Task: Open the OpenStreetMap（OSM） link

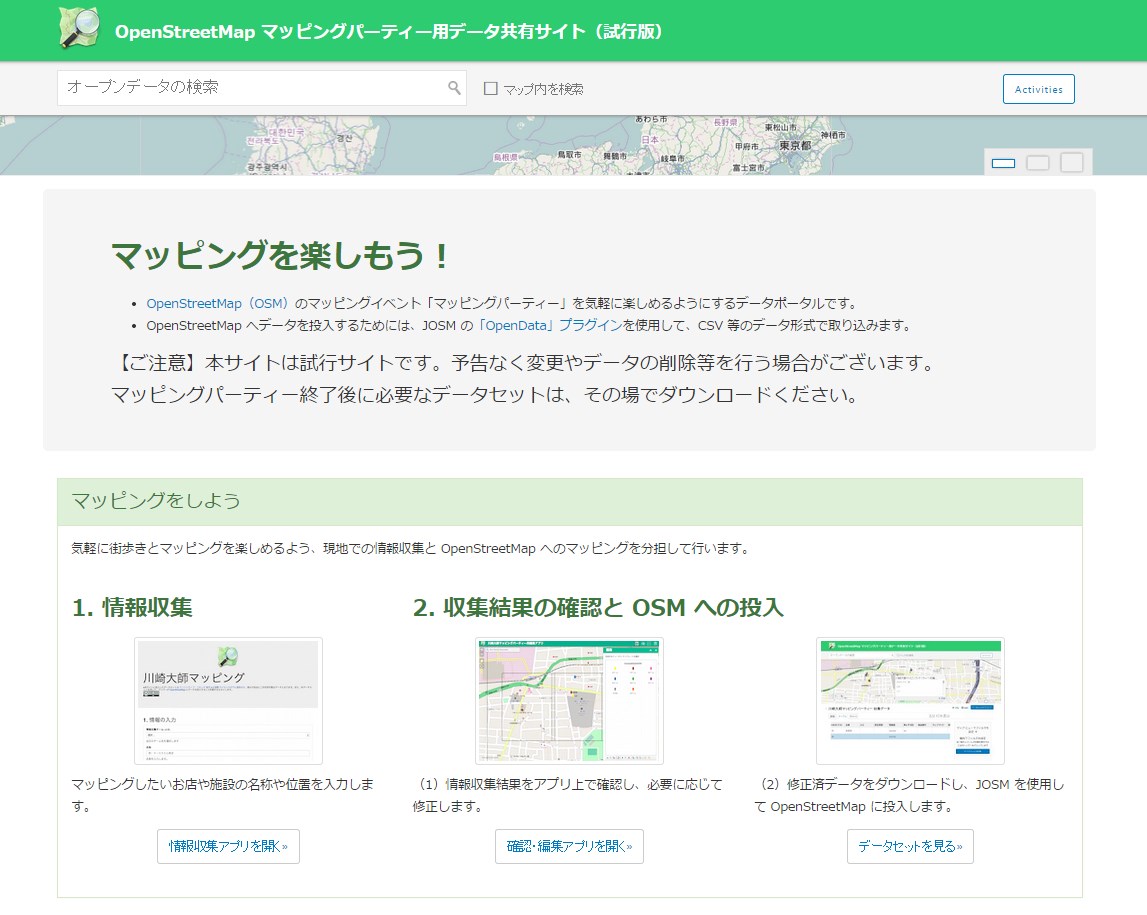Action: [x=218, y=303]
